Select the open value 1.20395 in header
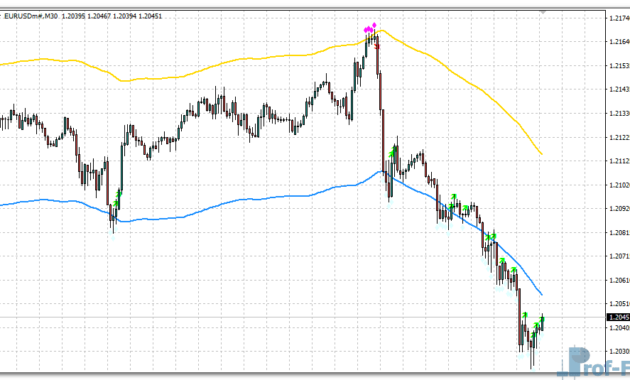630x380 pixels. pos(73,16)
